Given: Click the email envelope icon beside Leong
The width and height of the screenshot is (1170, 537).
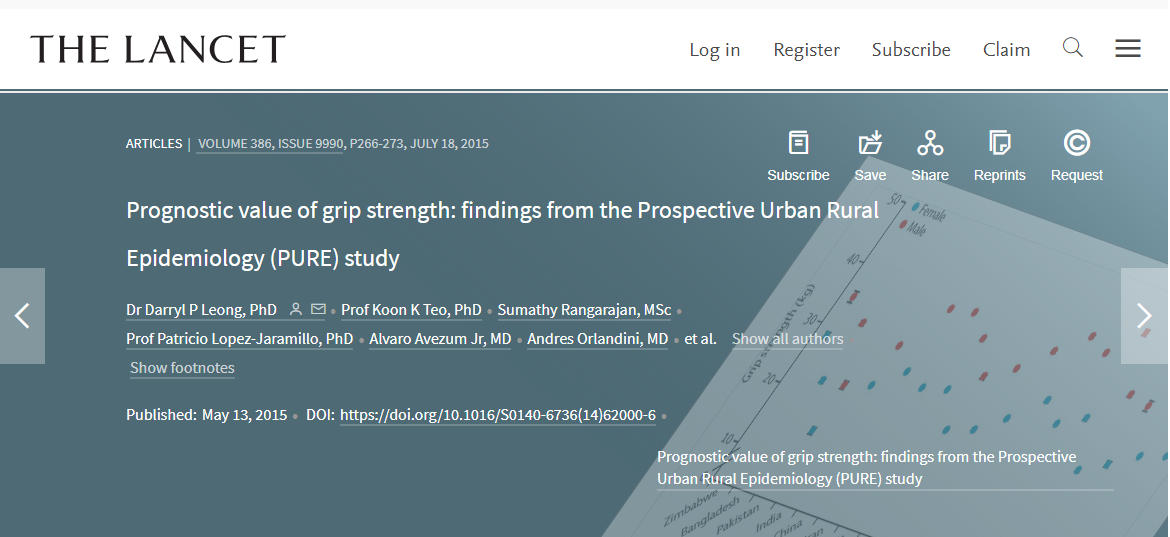Looking at the screenshot, I should pos(319,309).
